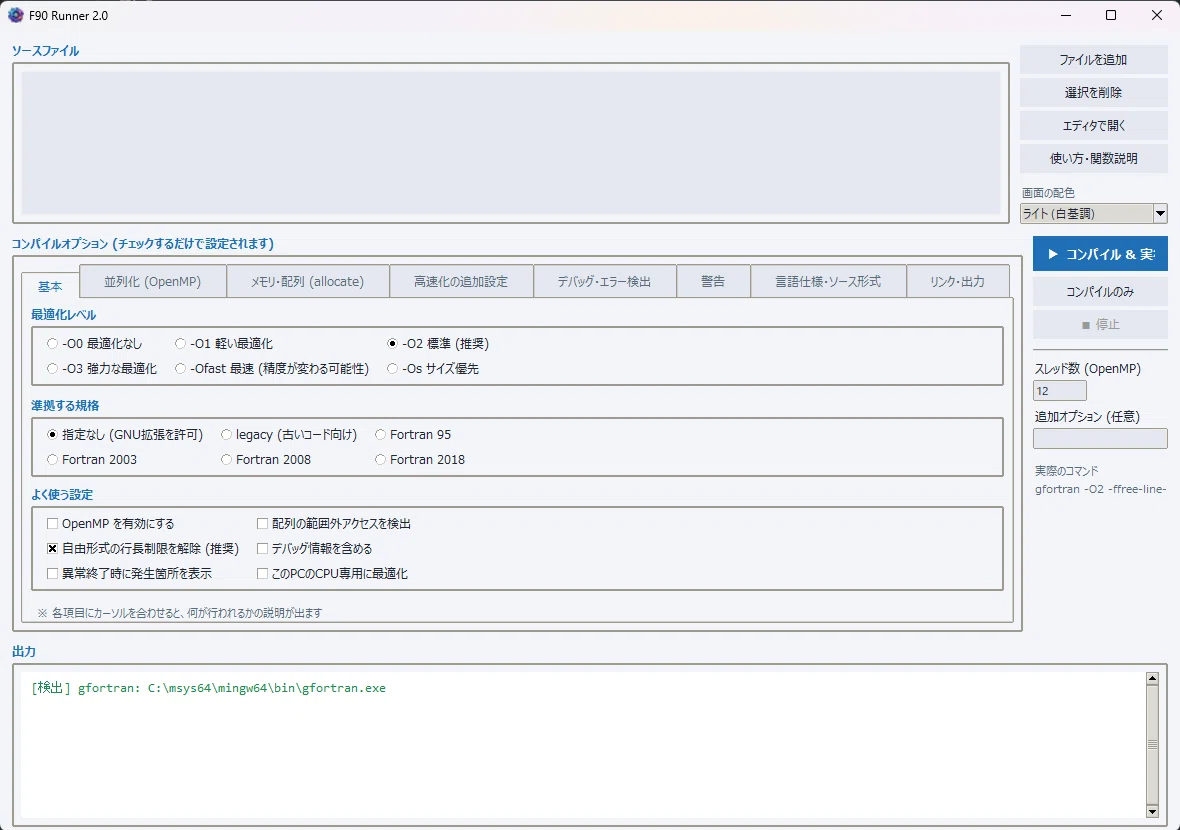Uncheck 自由形式の行長制限を解除 checkbox

pos(143,549)
